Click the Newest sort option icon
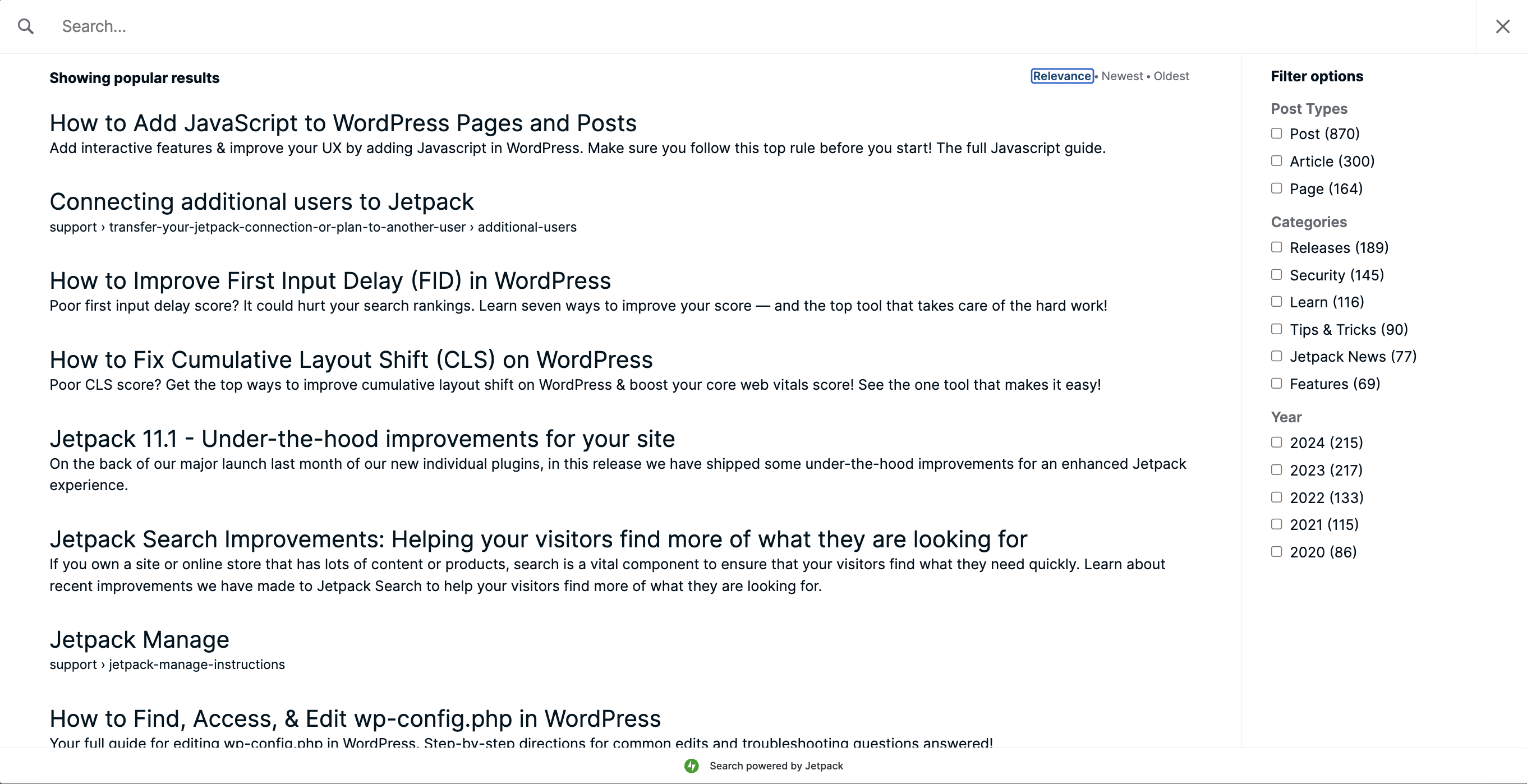The height and width of the screenshot is (784, 1527). (1123, 76)
